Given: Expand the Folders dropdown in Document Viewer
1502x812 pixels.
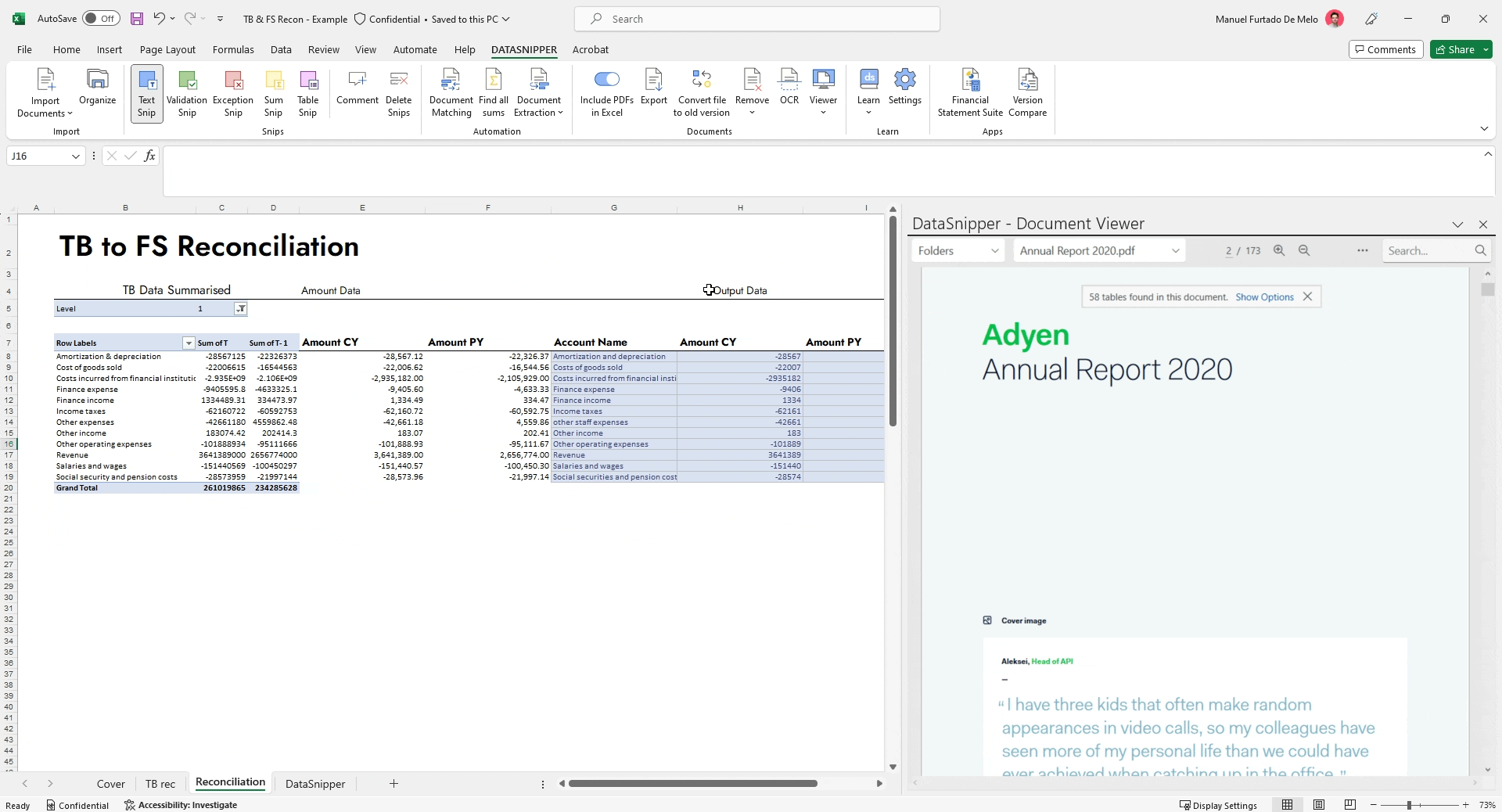Looking at the screenshot, I should (x=994, y=250).
